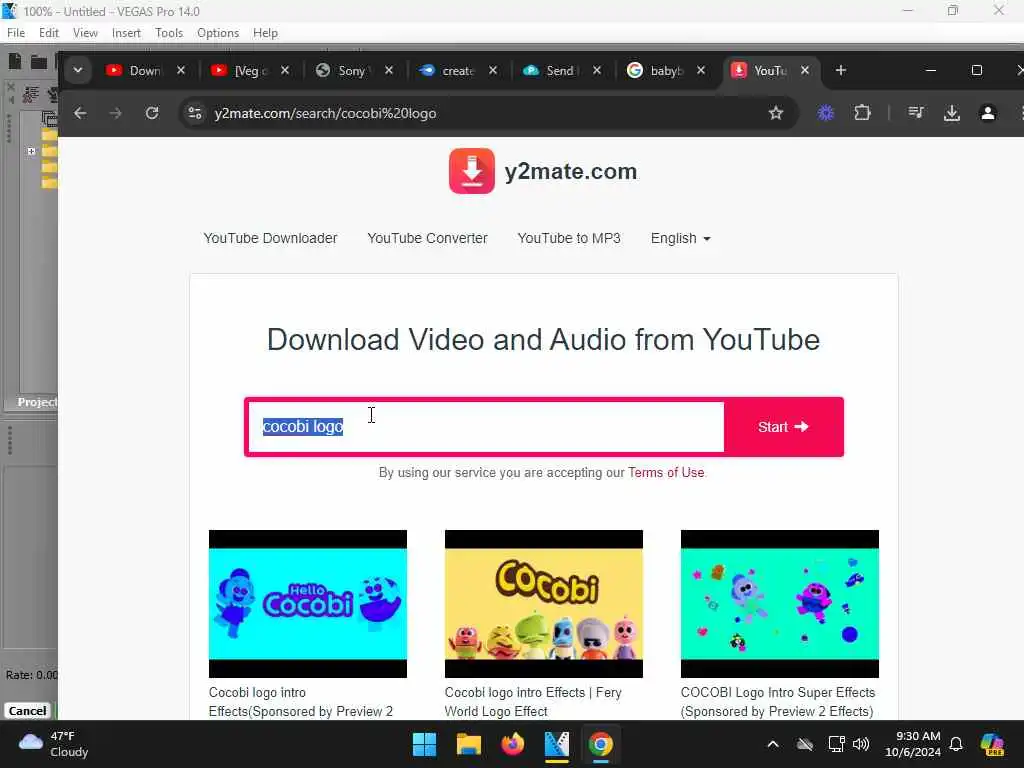Open the tab search dropdown in Chrome

pos(78,70)
